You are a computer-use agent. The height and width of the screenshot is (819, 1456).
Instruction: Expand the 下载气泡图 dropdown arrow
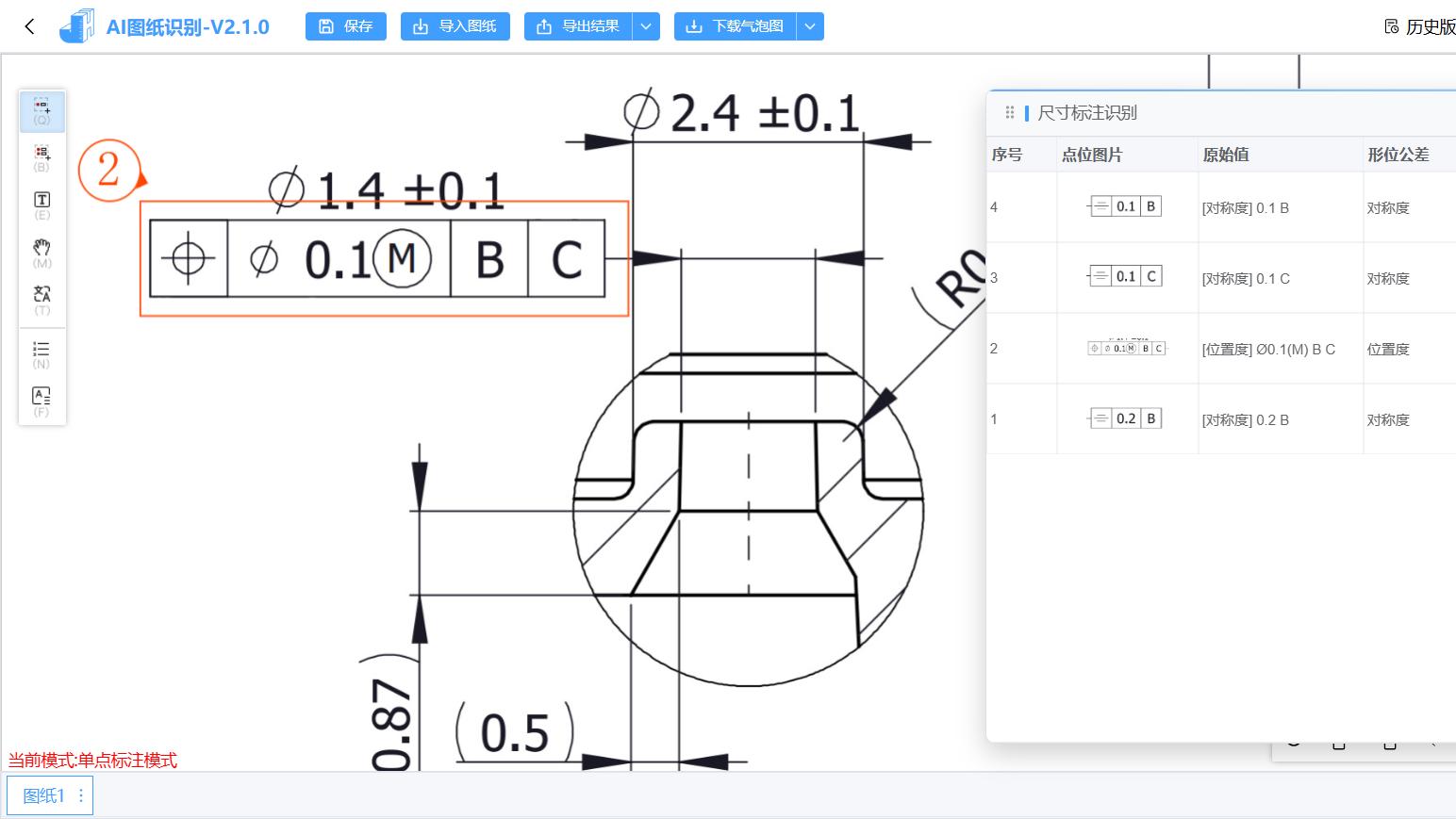tap(810, 26)
